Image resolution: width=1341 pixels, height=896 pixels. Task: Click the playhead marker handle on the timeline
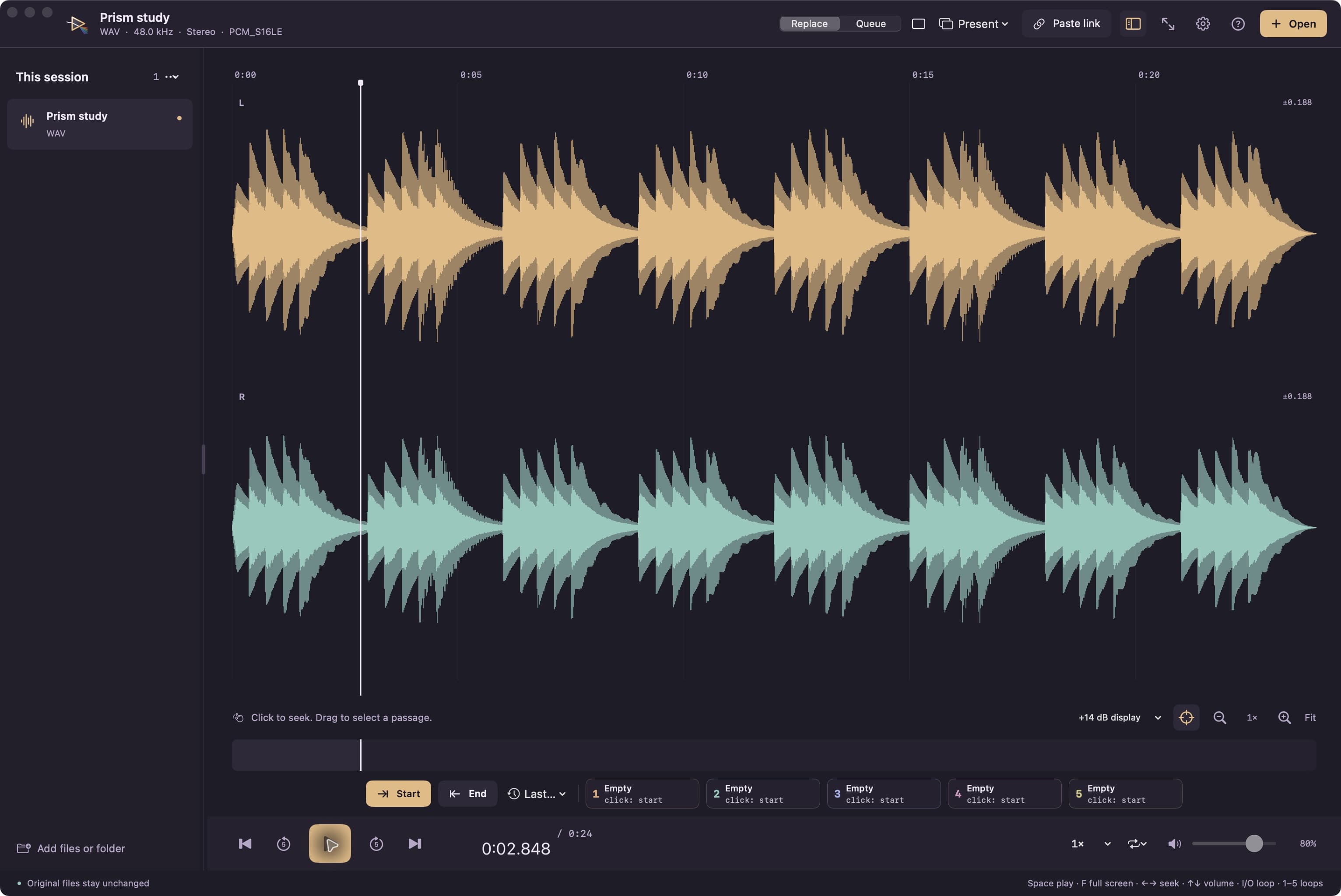pos(361,83)
